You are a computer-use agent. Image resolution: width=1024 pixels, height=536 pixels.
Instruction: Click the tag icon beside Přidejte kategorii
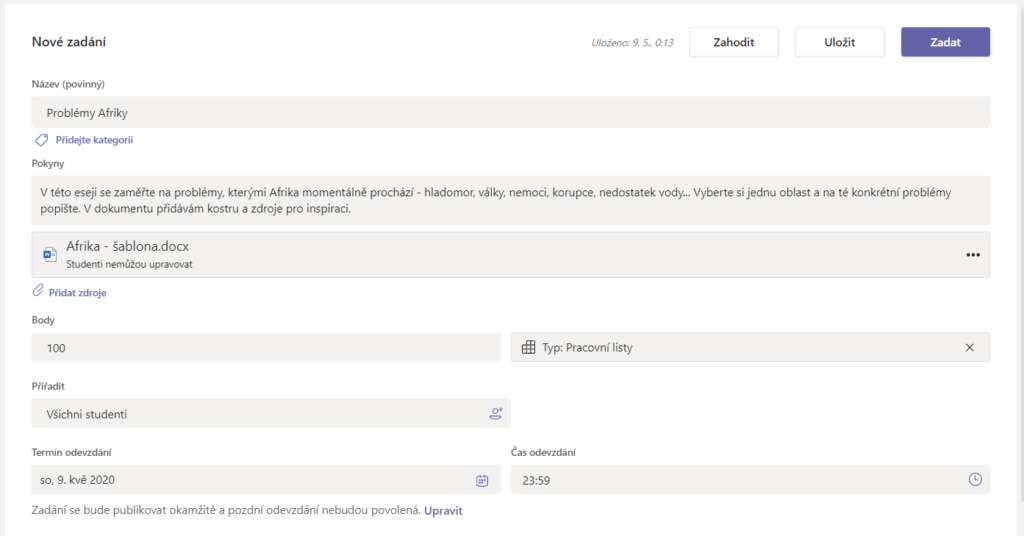[41, 140]
